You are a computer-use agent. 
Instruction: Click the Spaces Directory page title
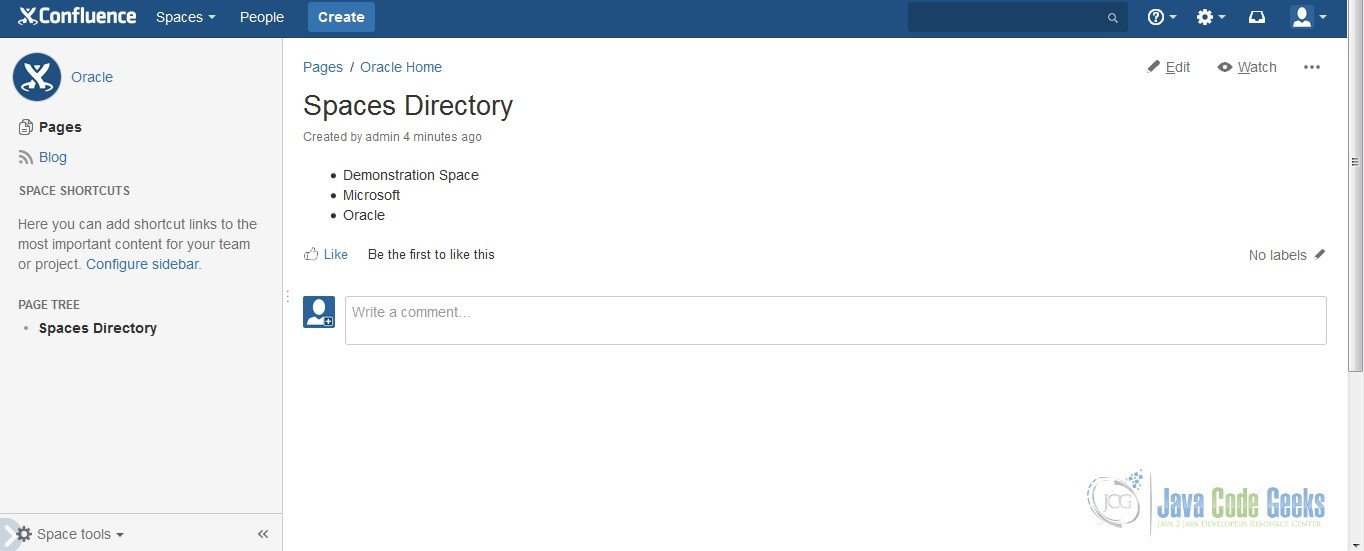[408, 105]
